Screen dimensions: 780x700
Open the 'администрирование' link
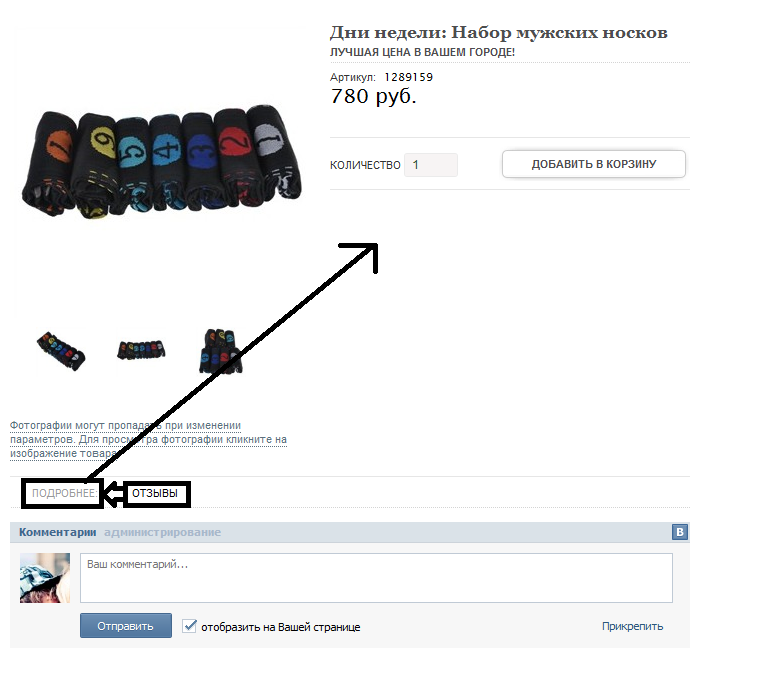coord(162,532)
